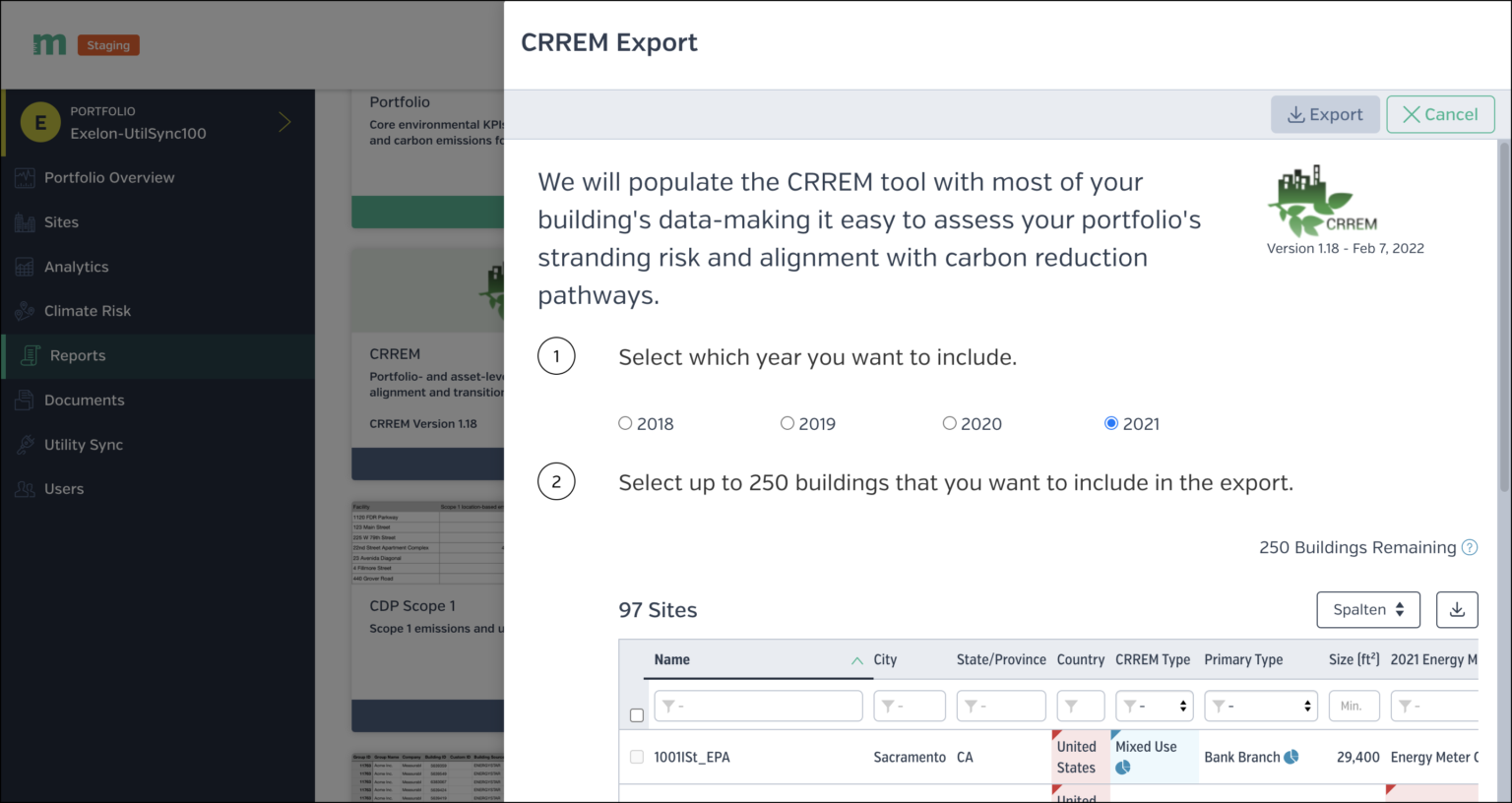Screen dimensions: 1512x803
Task: Select the 2020 year radio button
Action: (949, 422)
